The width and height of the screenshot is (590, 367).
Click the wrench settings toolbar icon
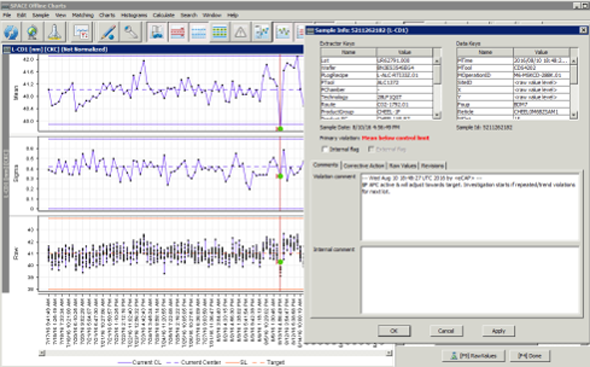[130, 32]
